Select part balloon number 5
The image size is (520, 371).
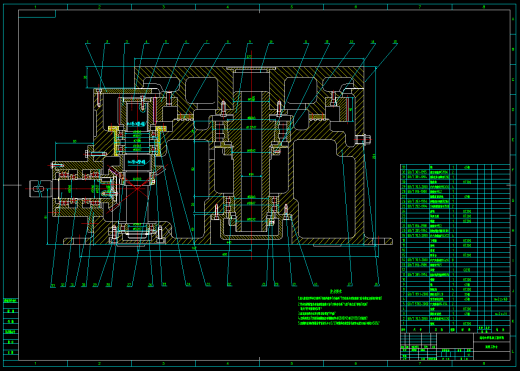[x=166, y=42]
